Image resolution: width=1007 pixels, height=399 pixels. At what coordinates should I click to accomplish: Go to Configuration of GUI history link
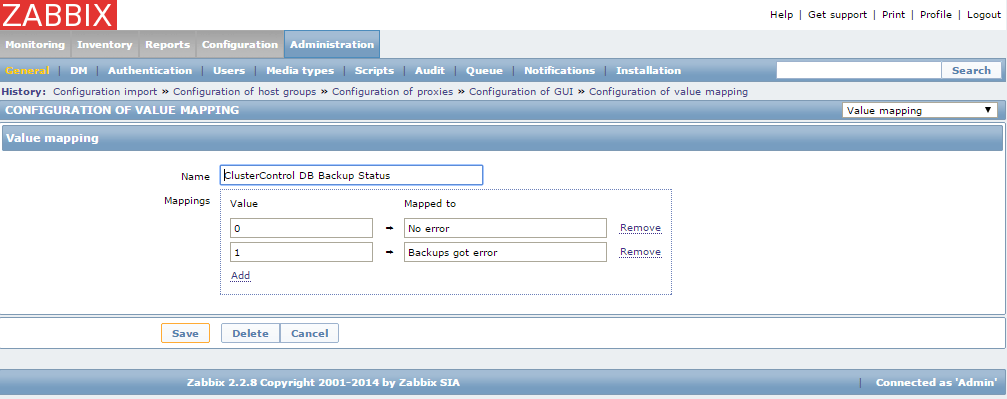tap(521, 92)
